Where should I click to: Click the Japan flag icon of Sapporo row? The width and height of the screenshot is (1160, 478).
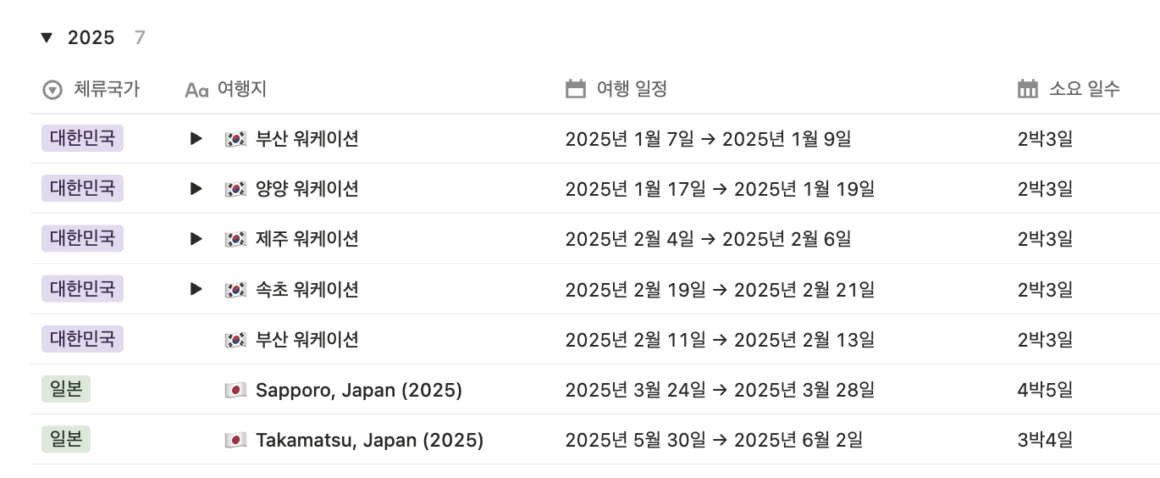(235, 390)
